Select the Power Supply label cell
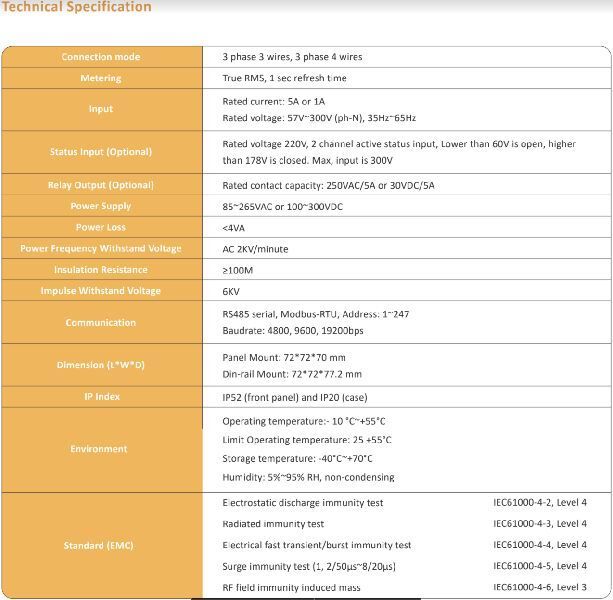This screenshot has height=600, width=613. [101, 206]
